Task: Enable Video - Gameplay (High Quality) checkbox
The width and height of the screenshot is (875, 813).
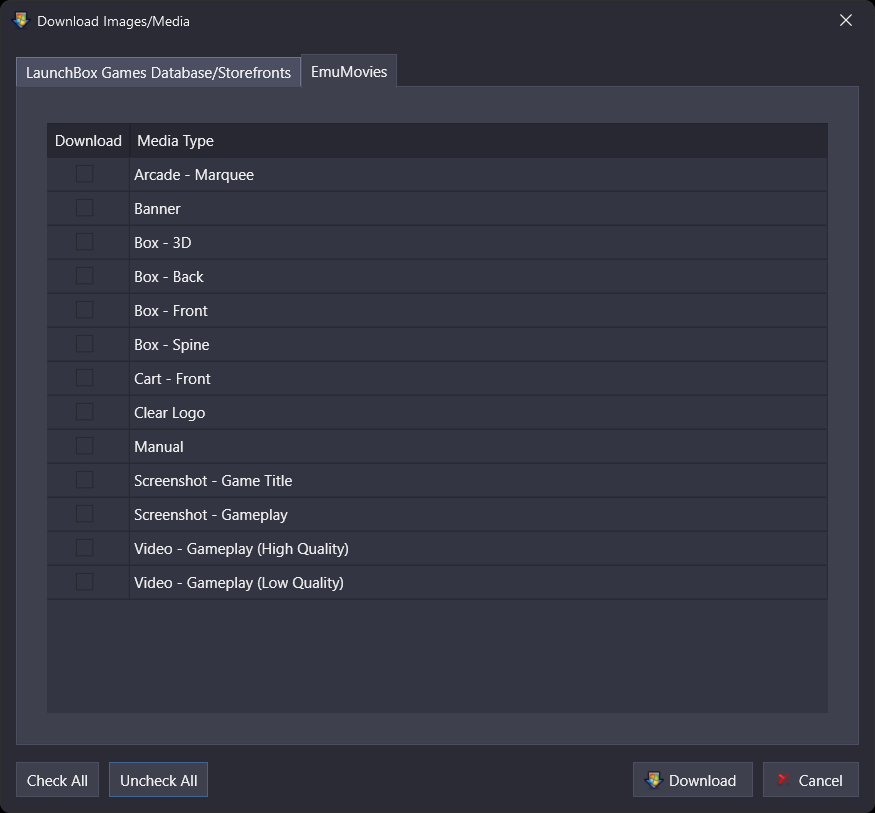Action: pos(84,549)
